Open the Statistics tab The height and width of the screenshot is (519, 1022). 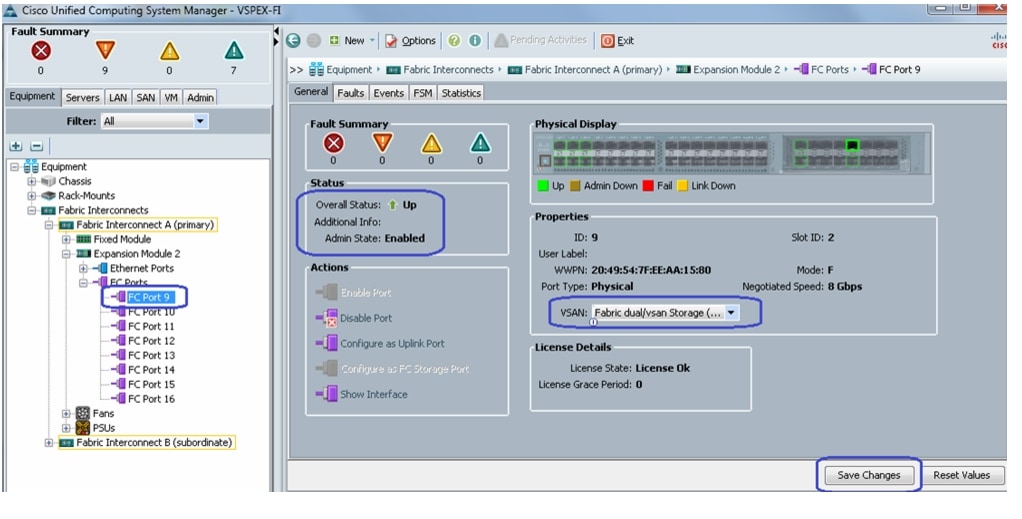pos(461,93)
